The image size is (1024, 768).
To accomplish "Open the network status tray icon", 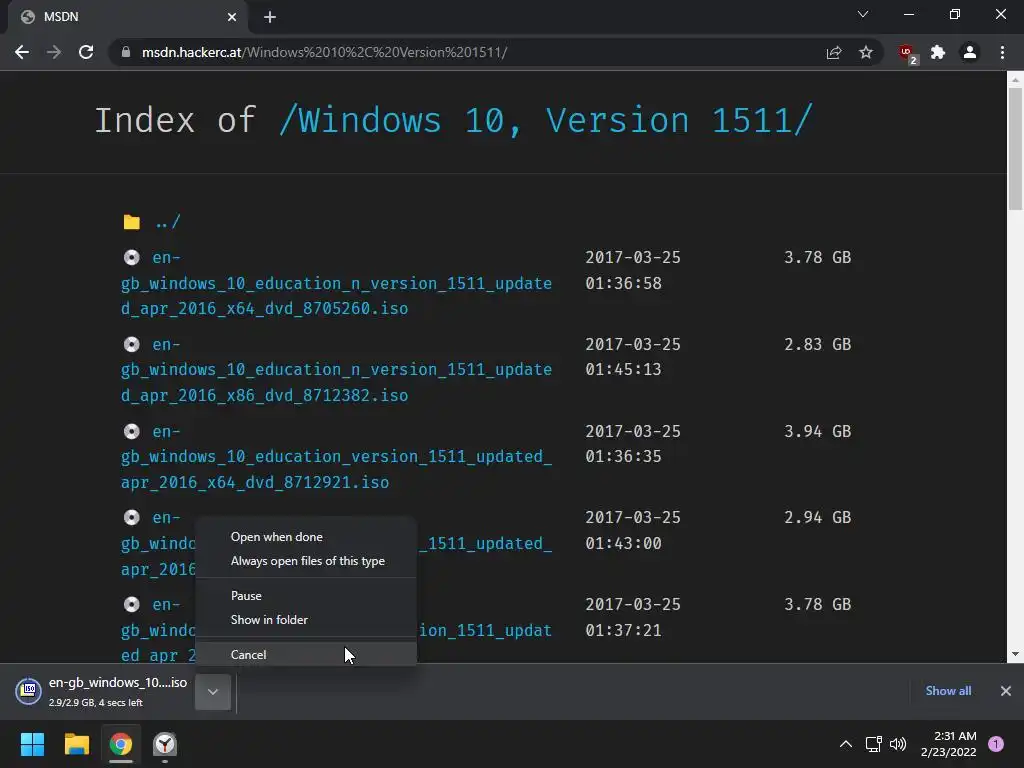I will point(873,744).
